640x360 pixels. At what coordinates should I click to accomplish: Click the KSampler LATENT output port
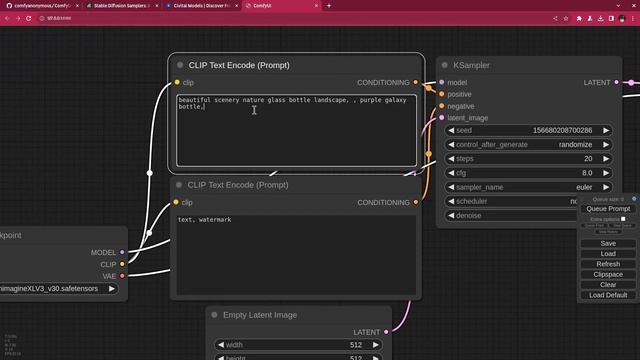pos(616,82)
